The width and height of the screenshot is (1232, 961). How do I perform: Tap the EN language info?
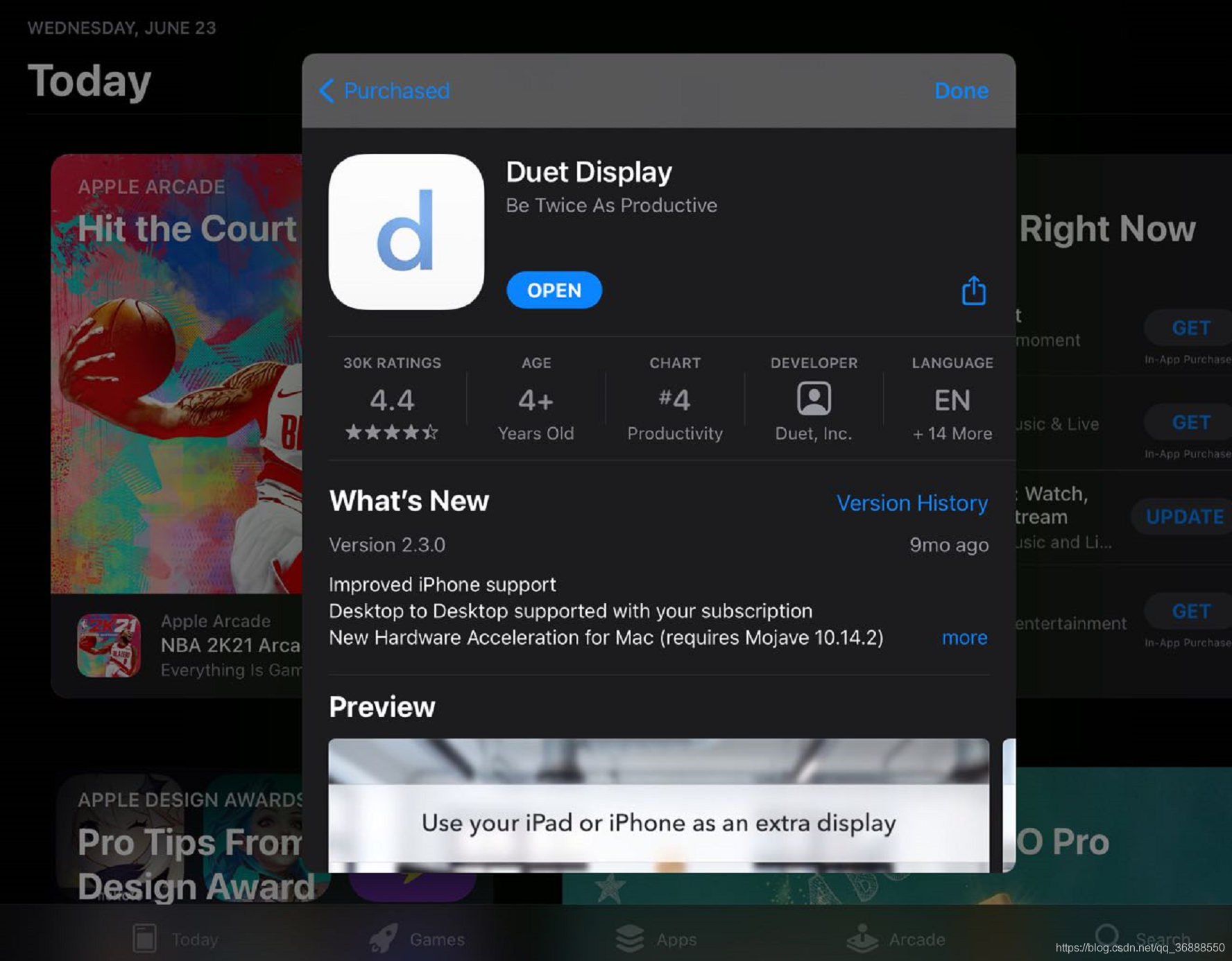tap(952, 399)
